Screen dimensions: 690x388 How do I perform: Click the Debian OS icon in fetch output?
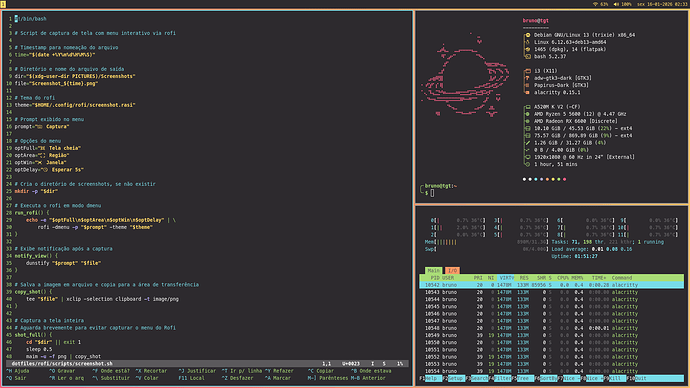pyautogui.click(x=528, y=35)
